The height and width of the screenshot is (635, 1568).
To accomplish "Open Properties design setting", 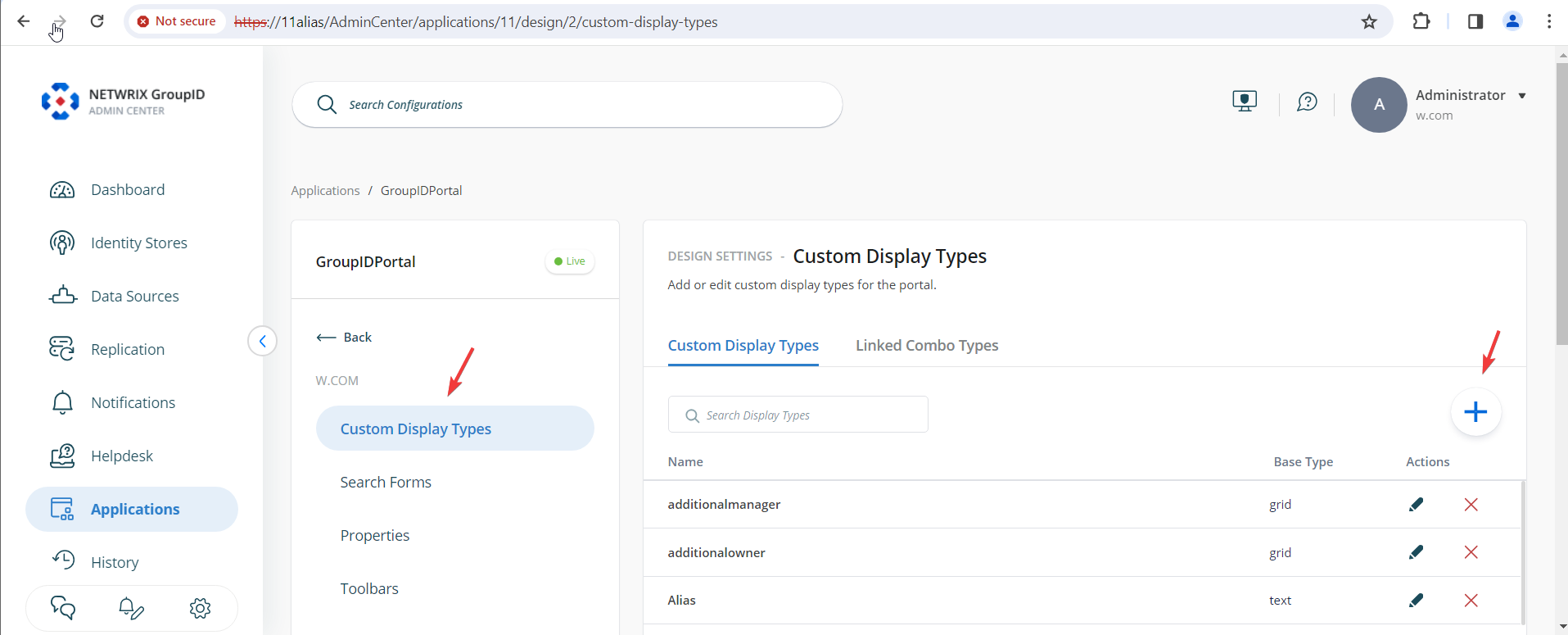I will (374, 536).
